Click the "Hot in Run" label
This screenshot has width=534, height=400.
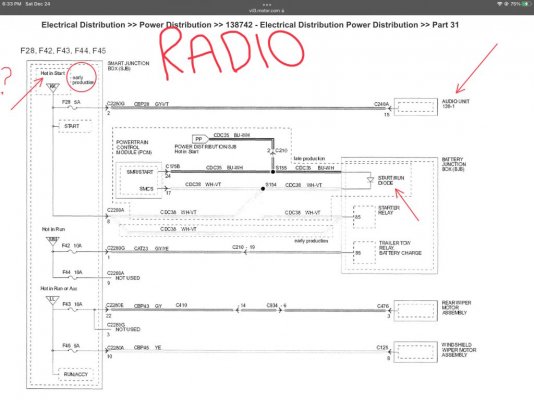click(x=53, y=229)
